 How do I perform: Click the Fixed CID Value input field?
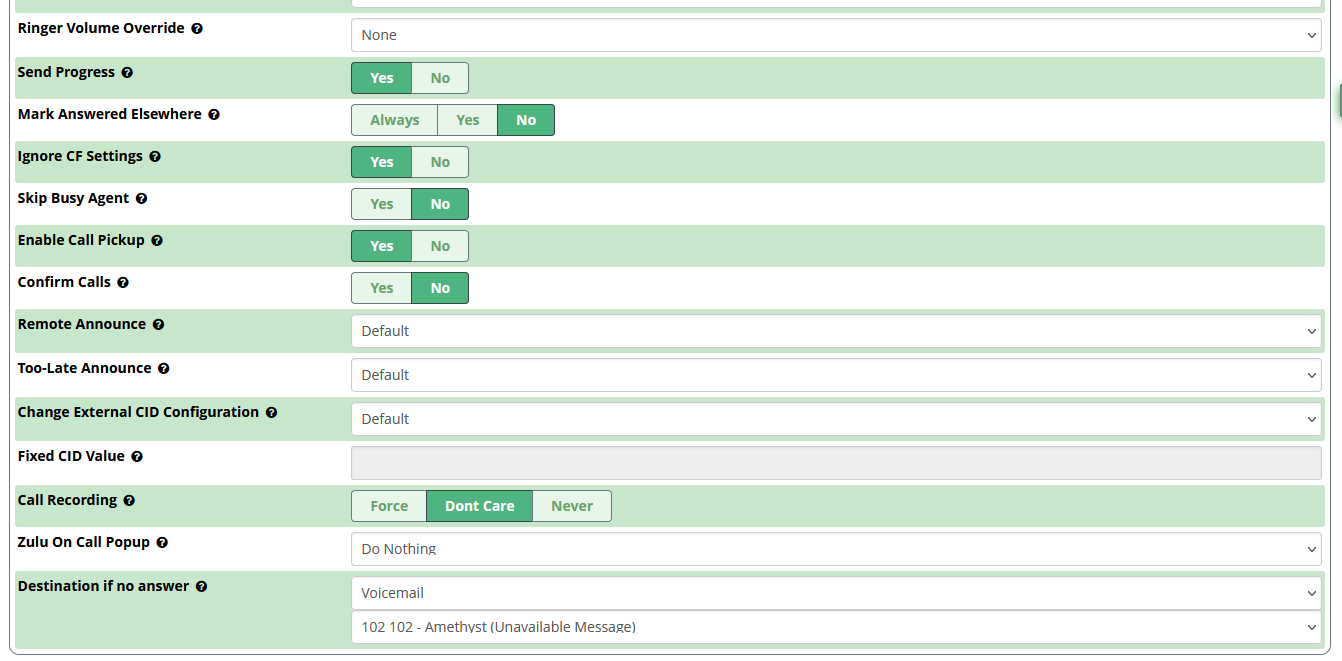tap(836, 463)
